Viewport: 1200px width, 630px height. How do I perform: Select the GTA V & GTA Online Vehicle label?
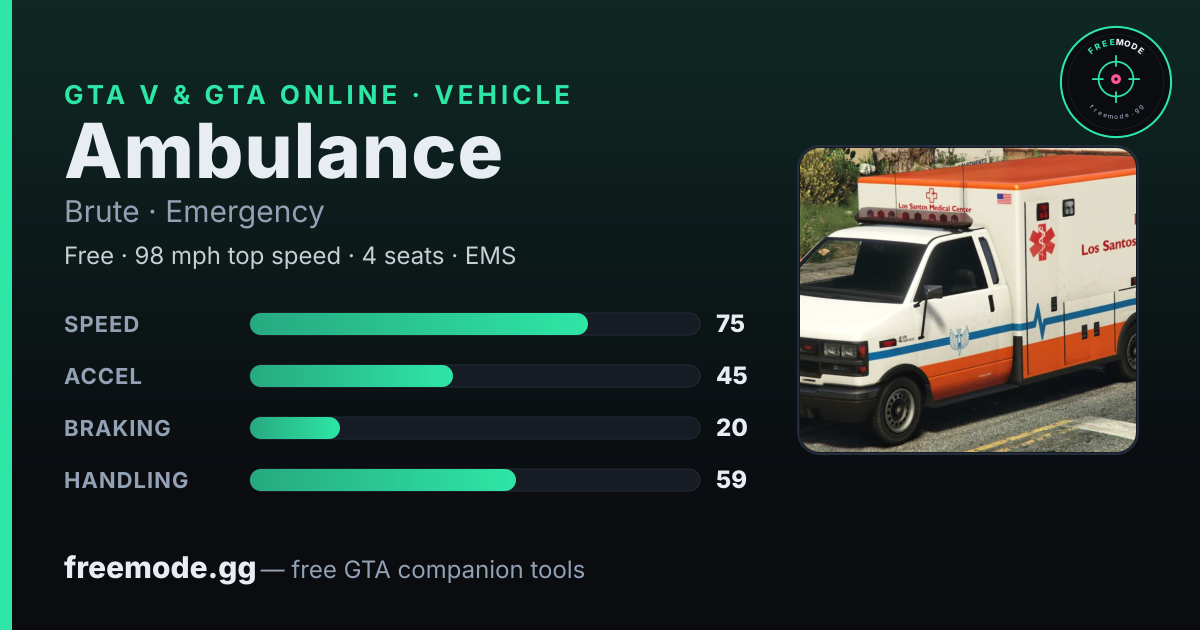click(318, 95)
